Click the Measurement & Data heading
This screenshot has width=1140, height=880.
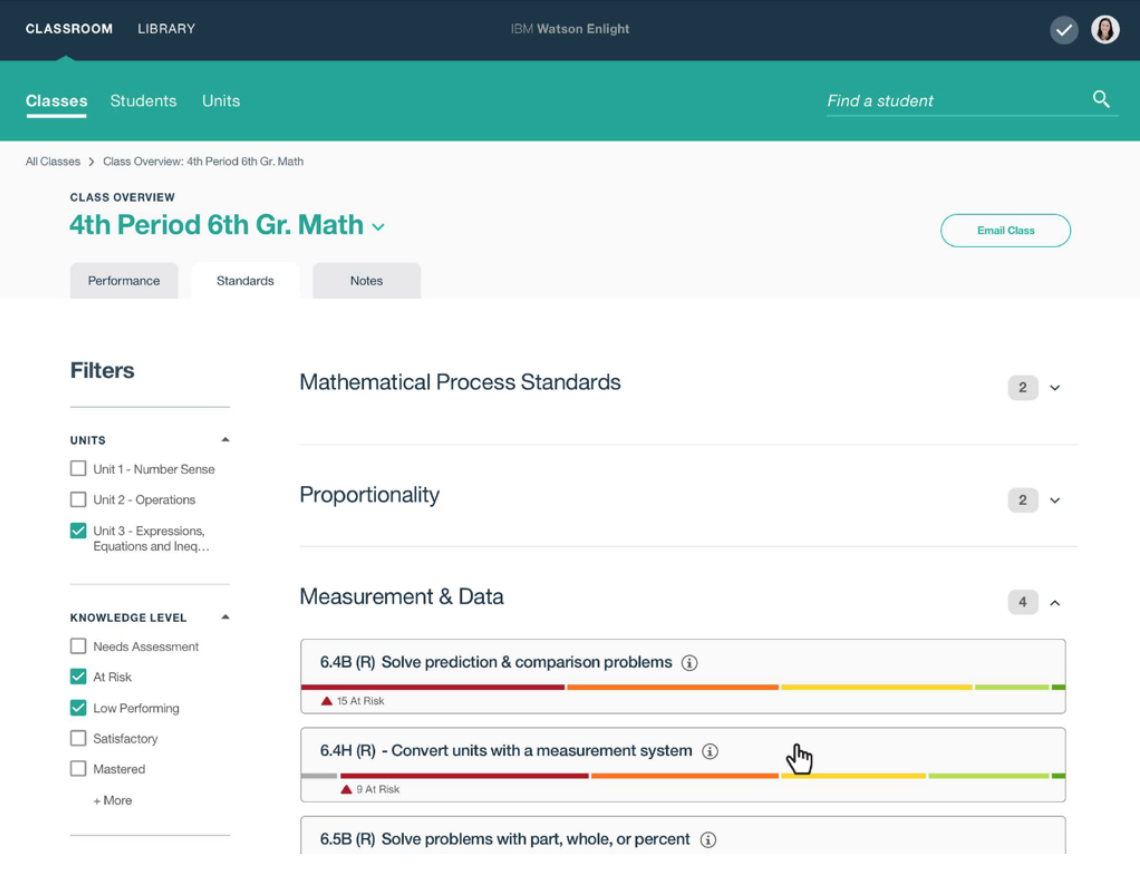[401, 597]
